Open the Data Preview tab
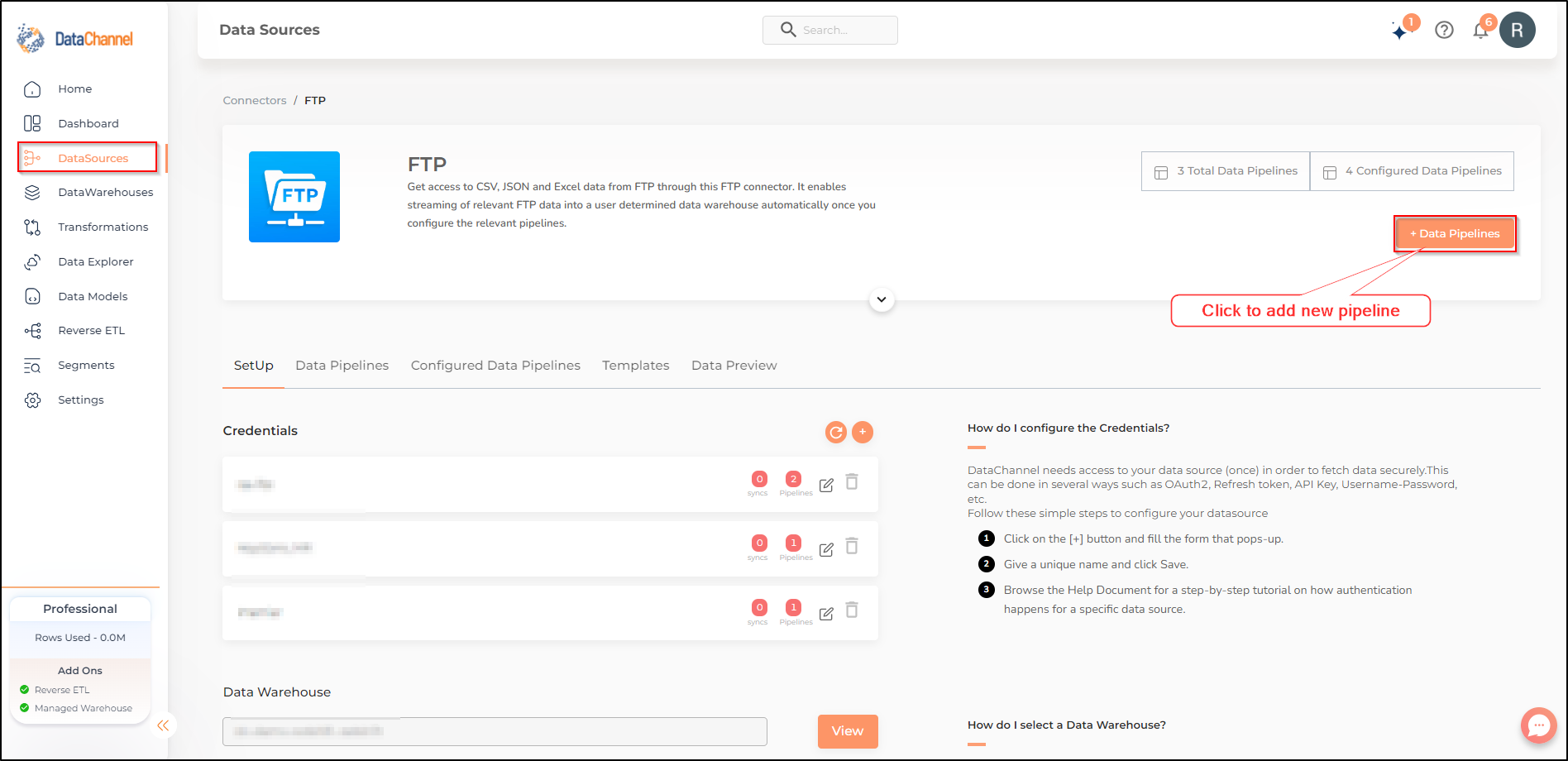 734,366
